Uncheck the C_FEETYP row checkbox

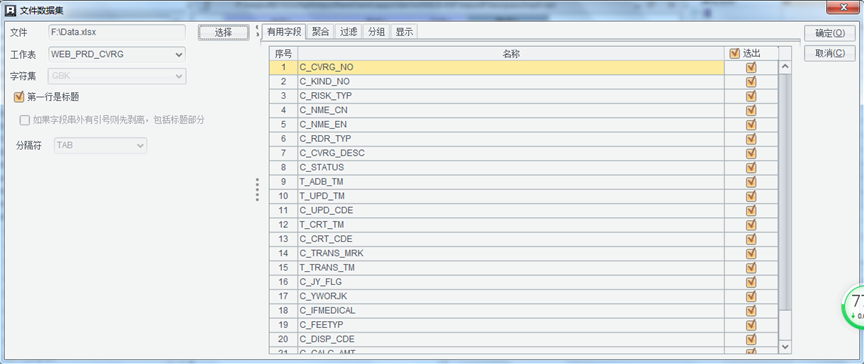(751, 325)
